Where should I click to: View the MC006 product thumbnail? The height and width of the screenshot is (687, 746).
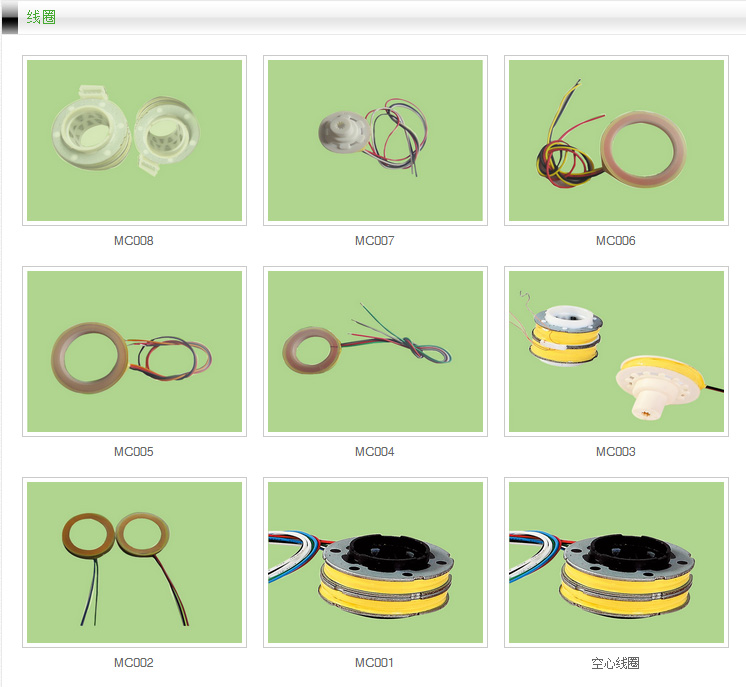(616, 140)
